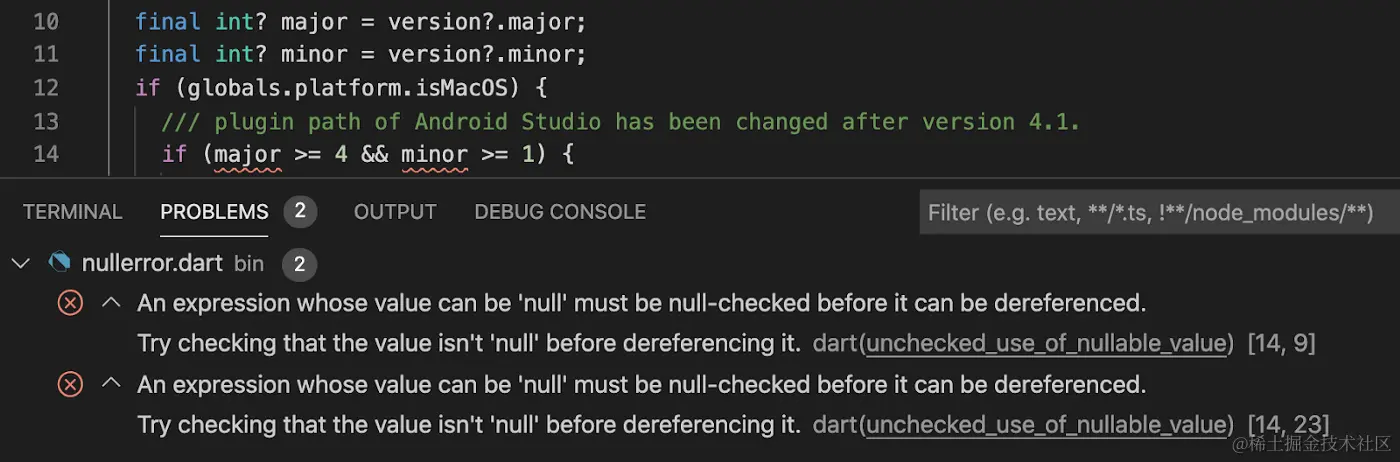Switch to the TERMINAL tab

(72, 212)
